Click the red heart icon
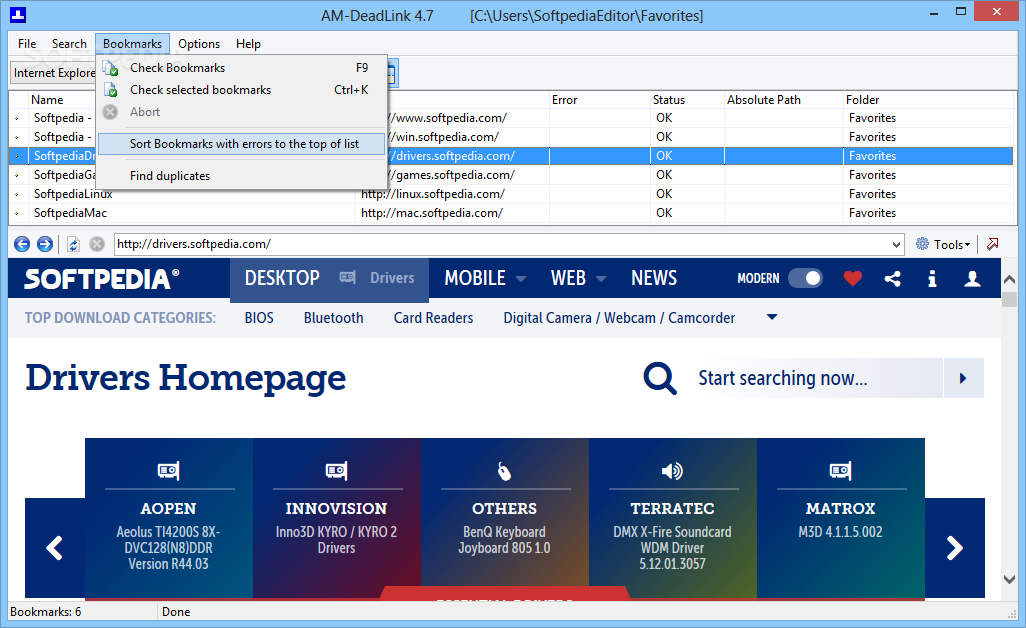This screenshot has width=1026, height=628. pos(853,279)
